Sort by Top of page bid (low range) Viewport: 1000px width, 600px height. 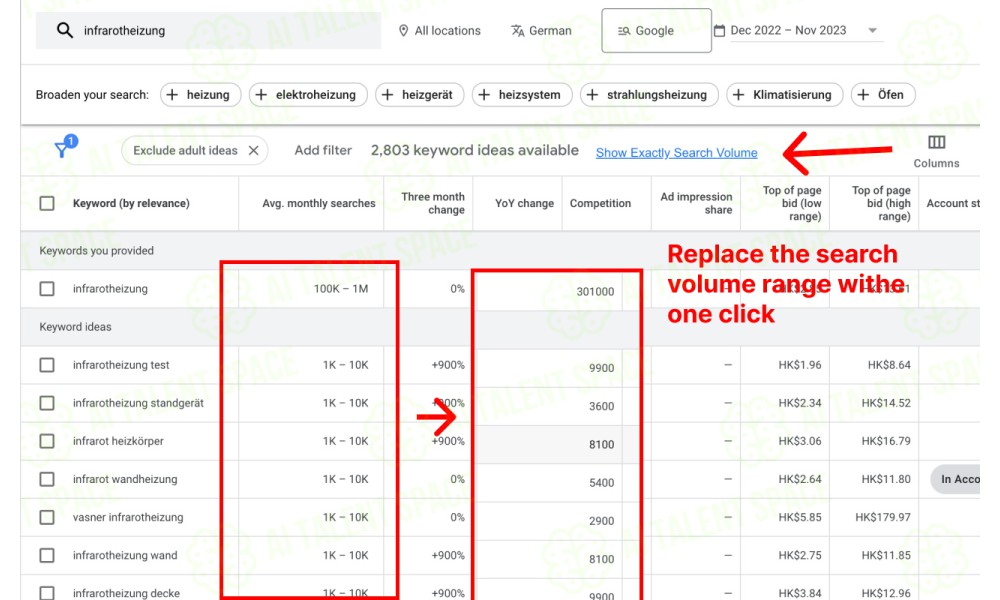[x=792, y=203]
